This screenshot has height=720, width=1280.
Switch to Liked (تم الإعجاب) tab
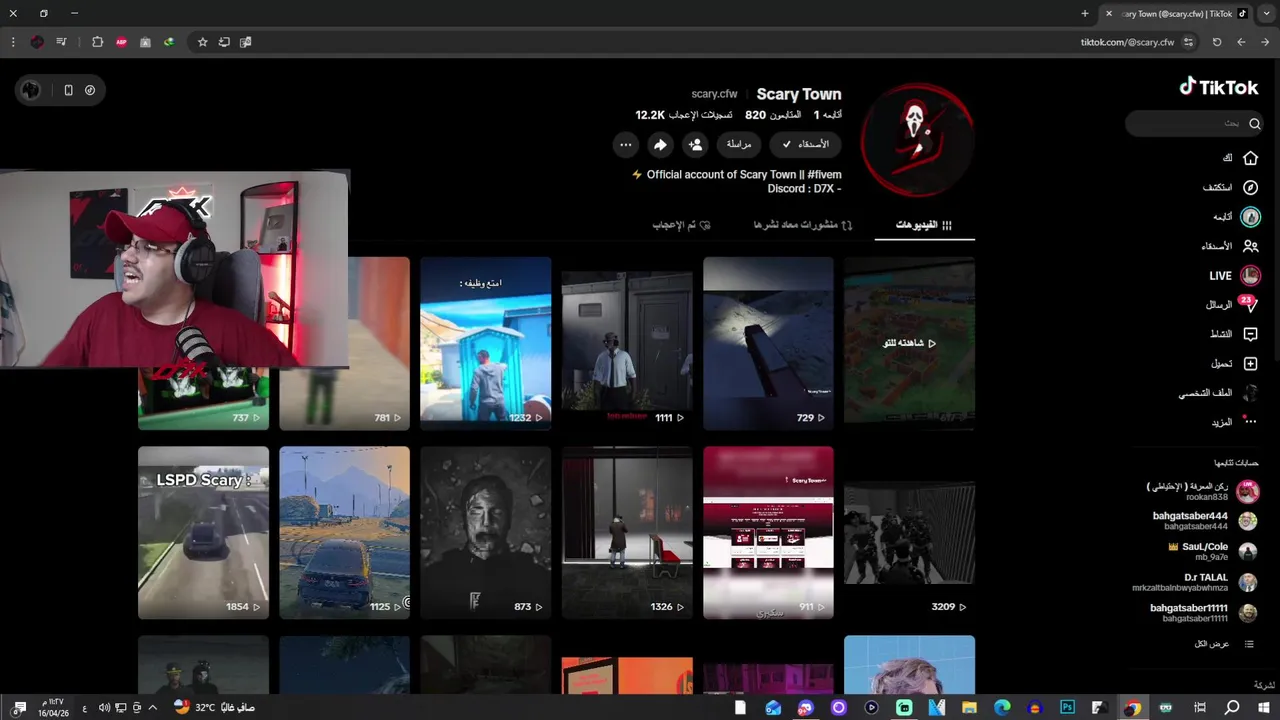click(682, 225)
